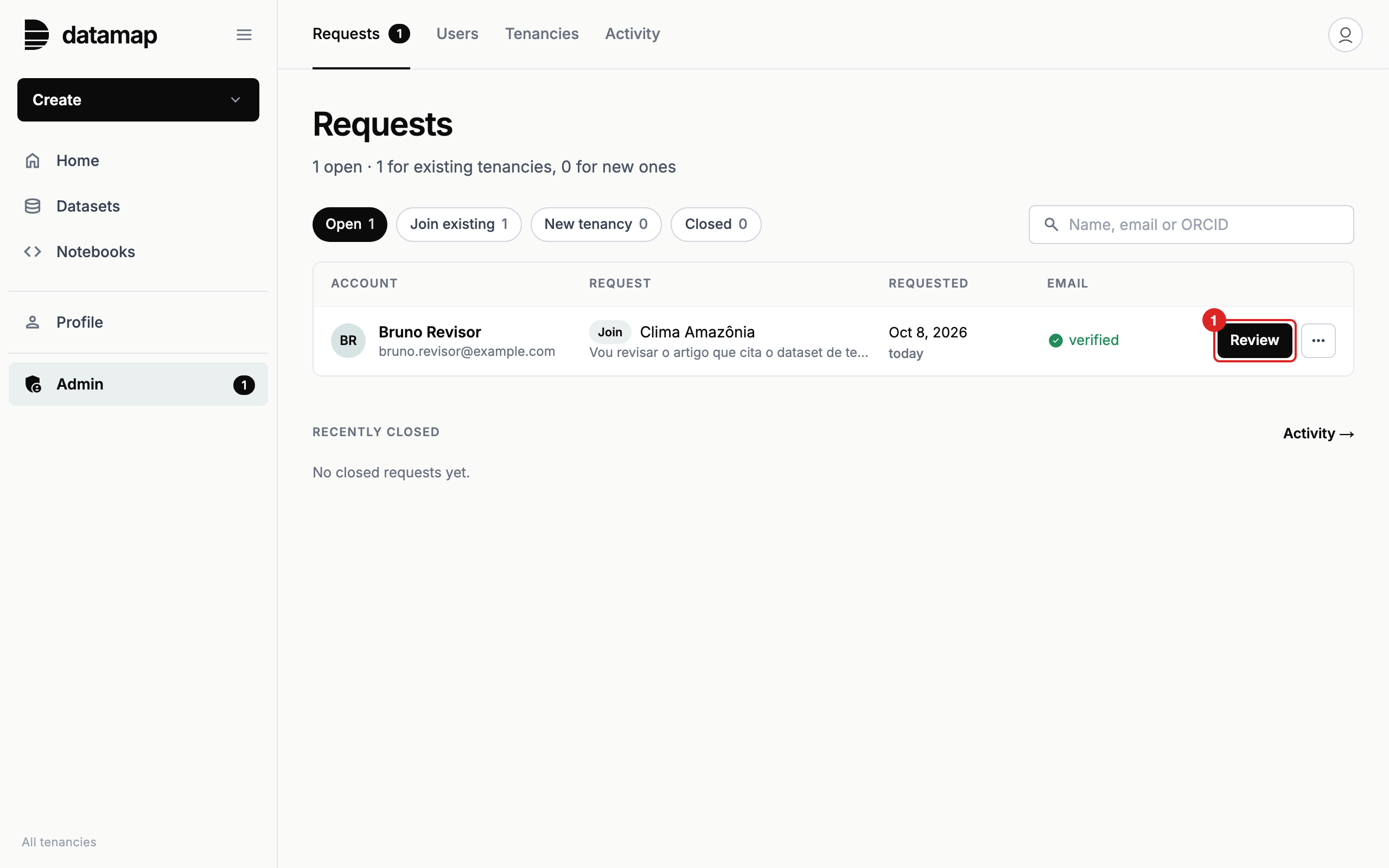Click the Oct 8, 2026 requested date
This screenshot has height=868, width=1389.
pos(927,333)
